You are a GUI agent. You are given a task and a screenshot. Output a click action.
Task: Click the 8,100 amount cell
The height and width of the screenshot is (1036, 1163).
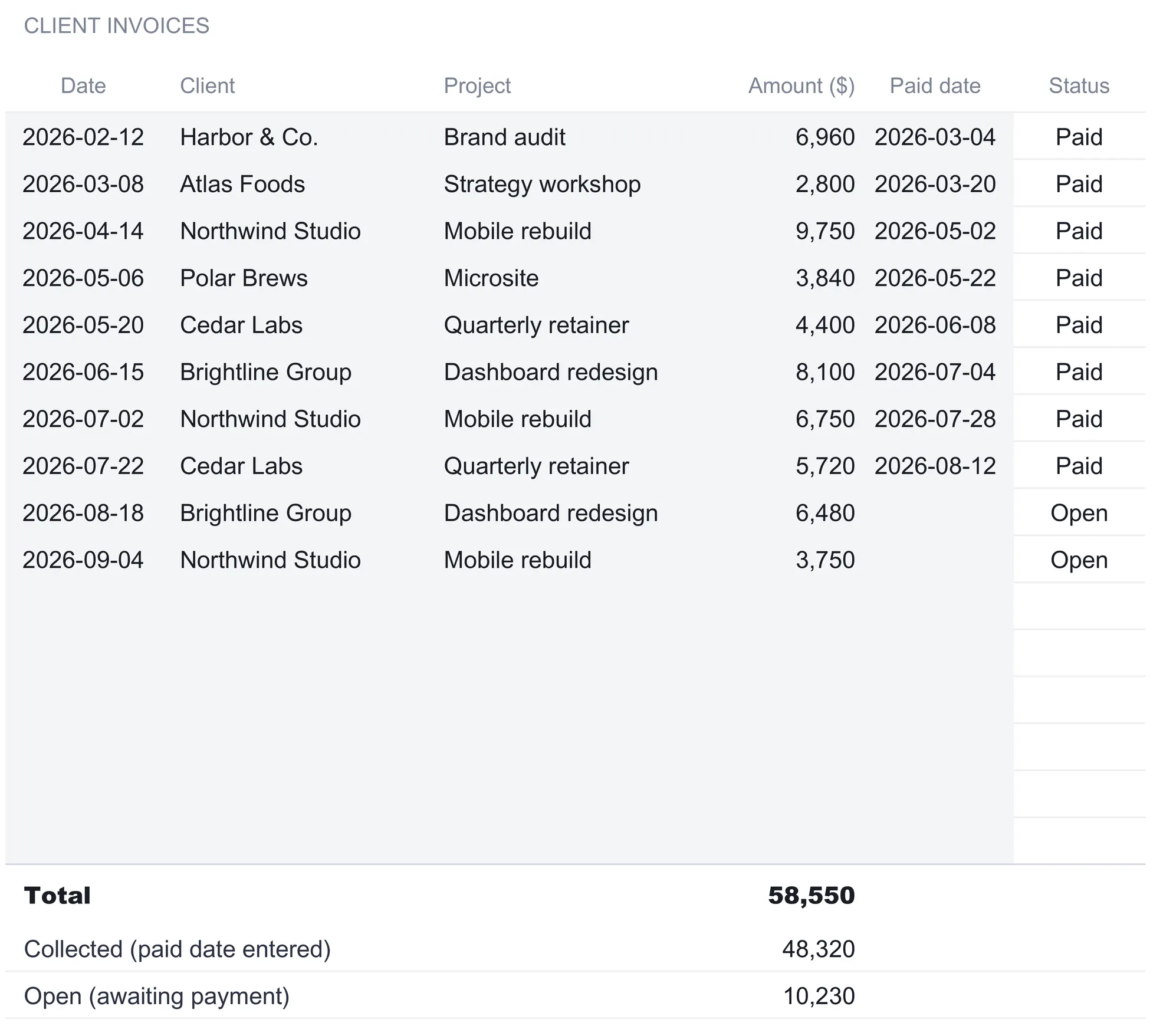coord(824,373)
